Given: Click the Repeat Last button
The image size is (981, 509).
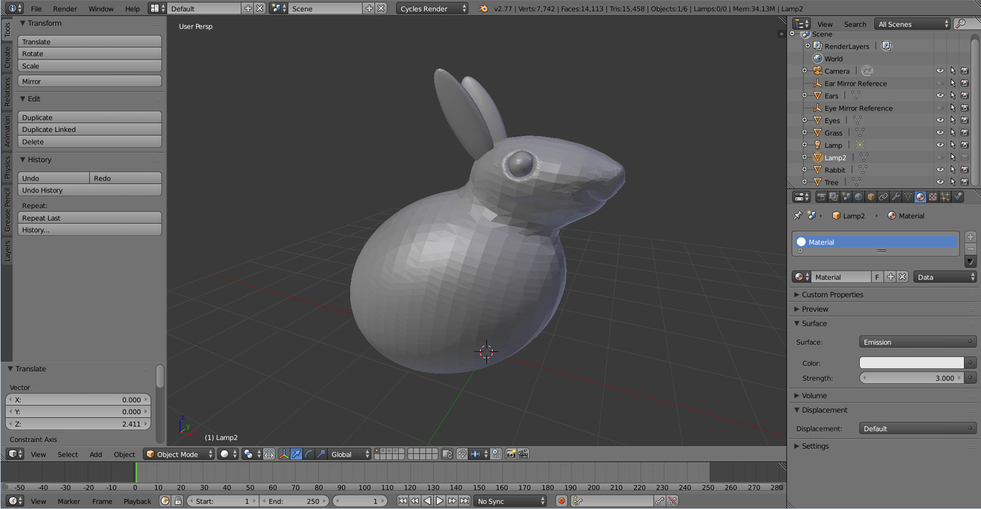Looking at the screenshot, I should pyautogui.click(x=89, y=218).
